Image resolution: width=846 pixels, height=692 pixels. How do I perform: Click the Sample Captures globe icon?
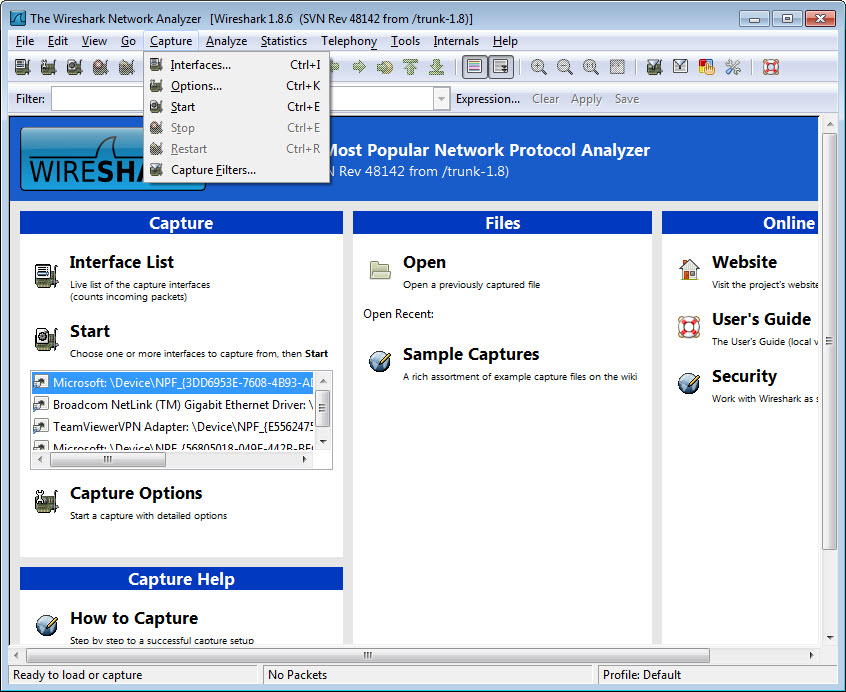380,361
